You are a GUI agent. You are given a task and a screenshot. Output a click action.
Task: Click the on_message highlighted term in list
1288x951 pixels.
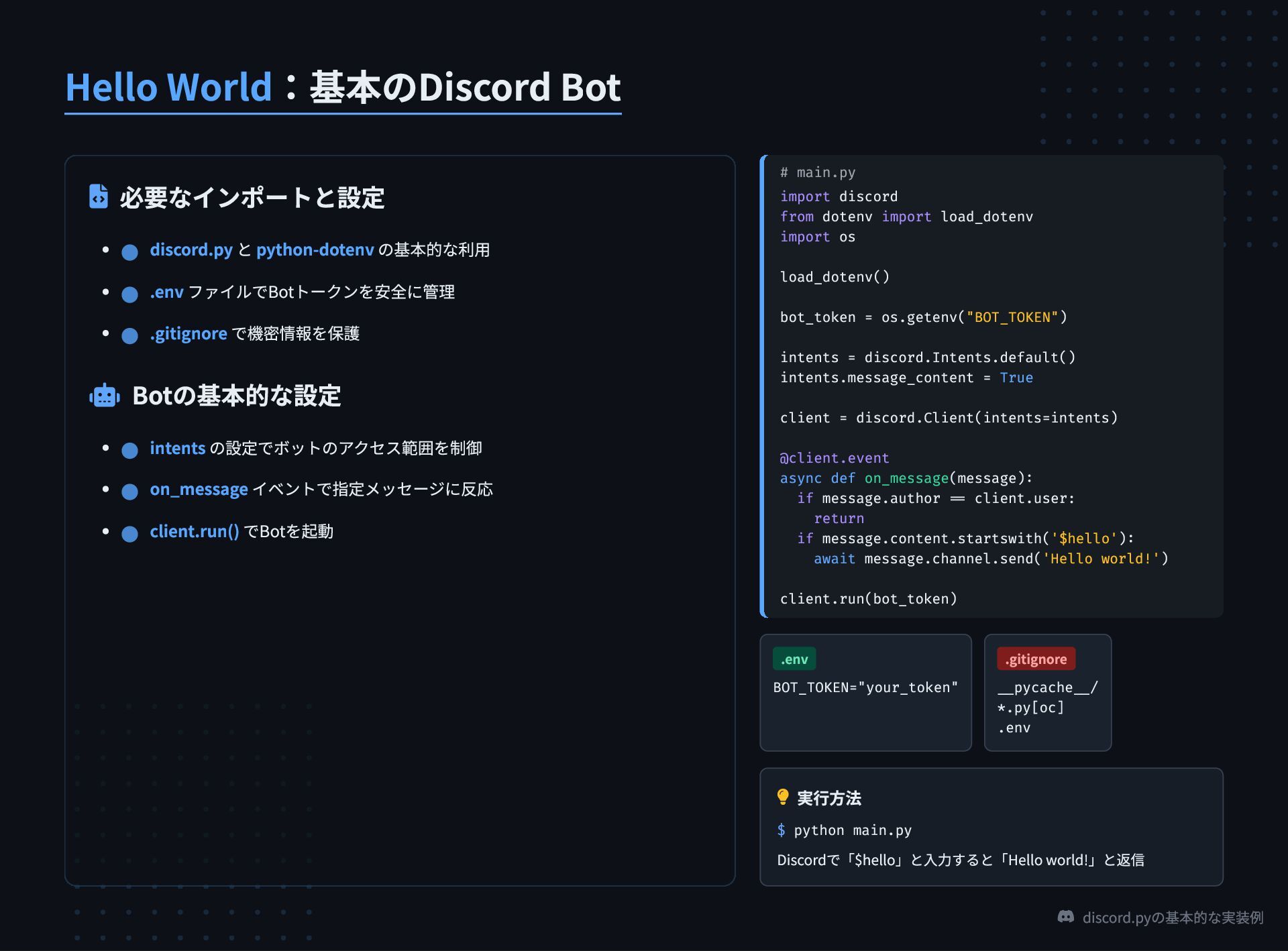[199, 490]
